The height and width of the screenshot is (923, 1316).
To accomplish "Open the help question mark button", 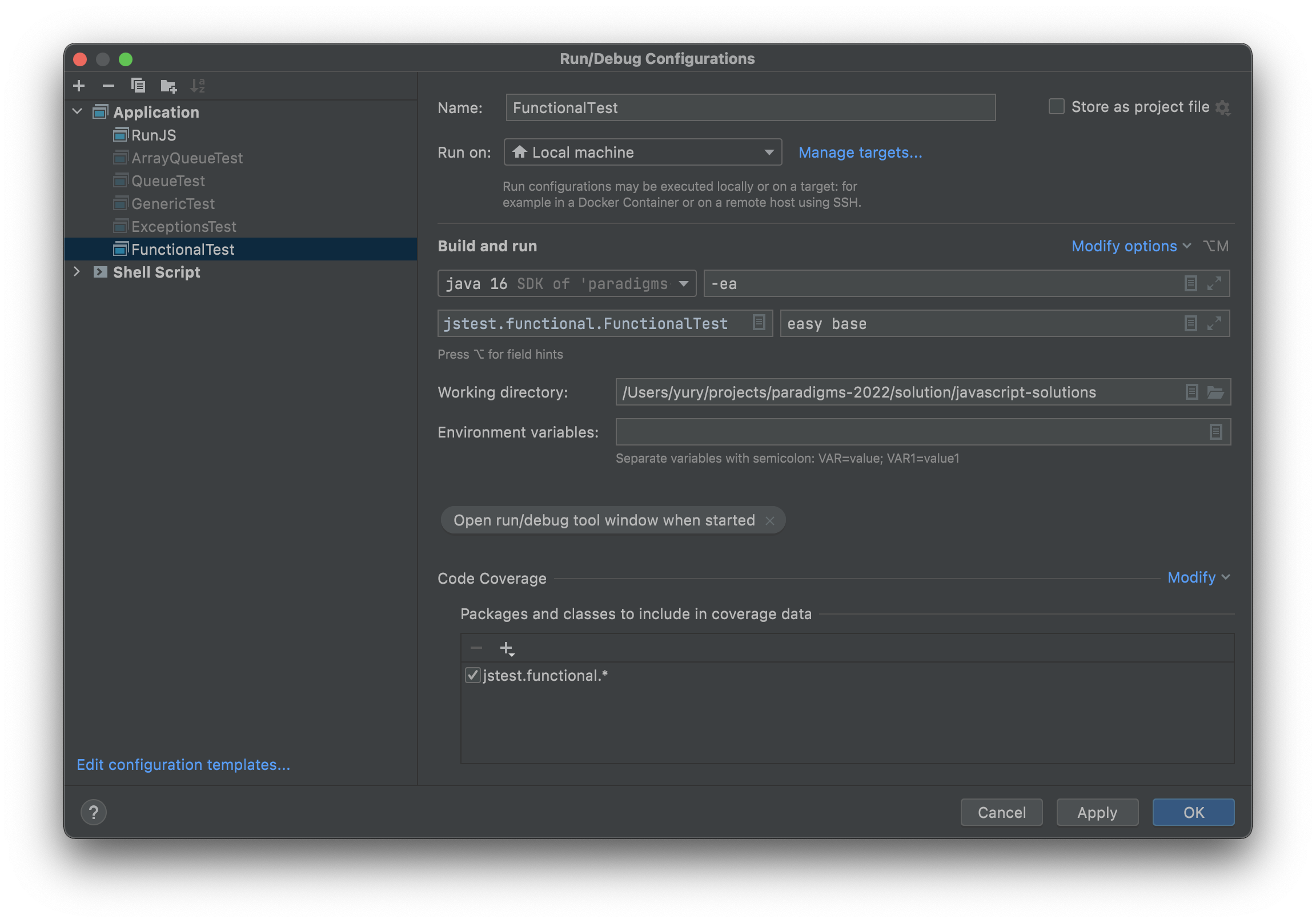I will pyautogui.click(x=94, y=812).
